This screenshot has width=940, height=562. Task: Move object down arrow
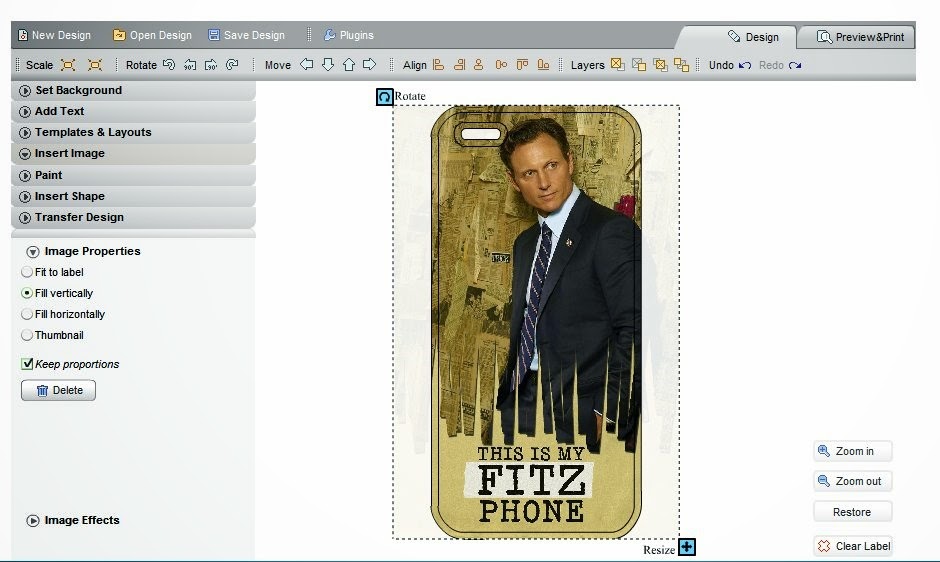[x=327, y=64]
